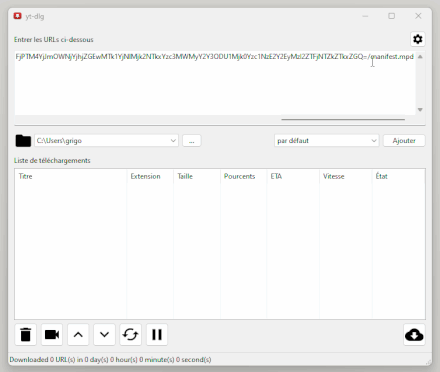440x372 pixels.
Task: Open settings with the gear icon
Action: (x=418, y=39)
